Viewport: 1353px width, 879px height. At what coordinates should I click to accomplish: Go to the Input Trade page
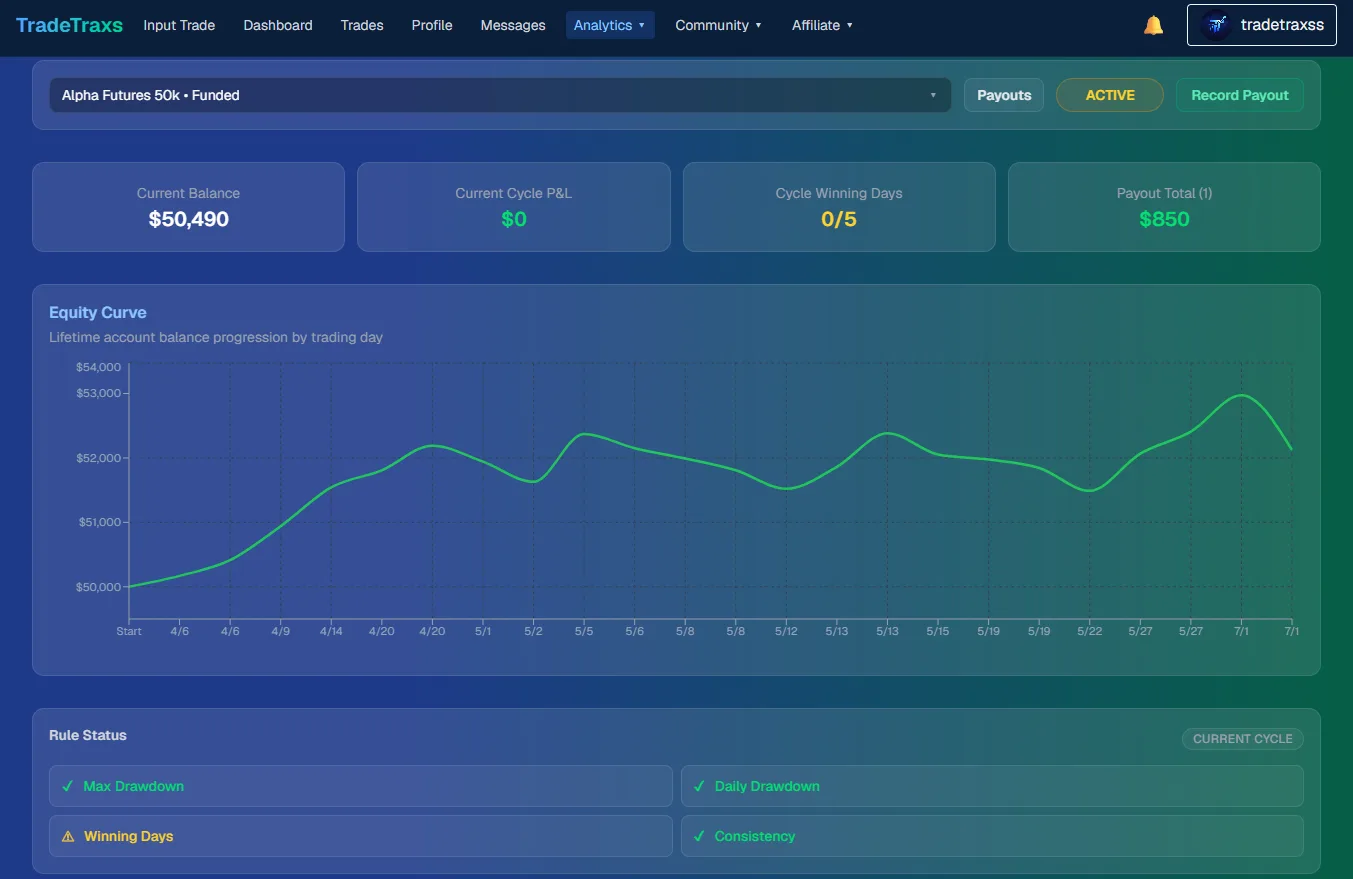(x=179, y=25)
